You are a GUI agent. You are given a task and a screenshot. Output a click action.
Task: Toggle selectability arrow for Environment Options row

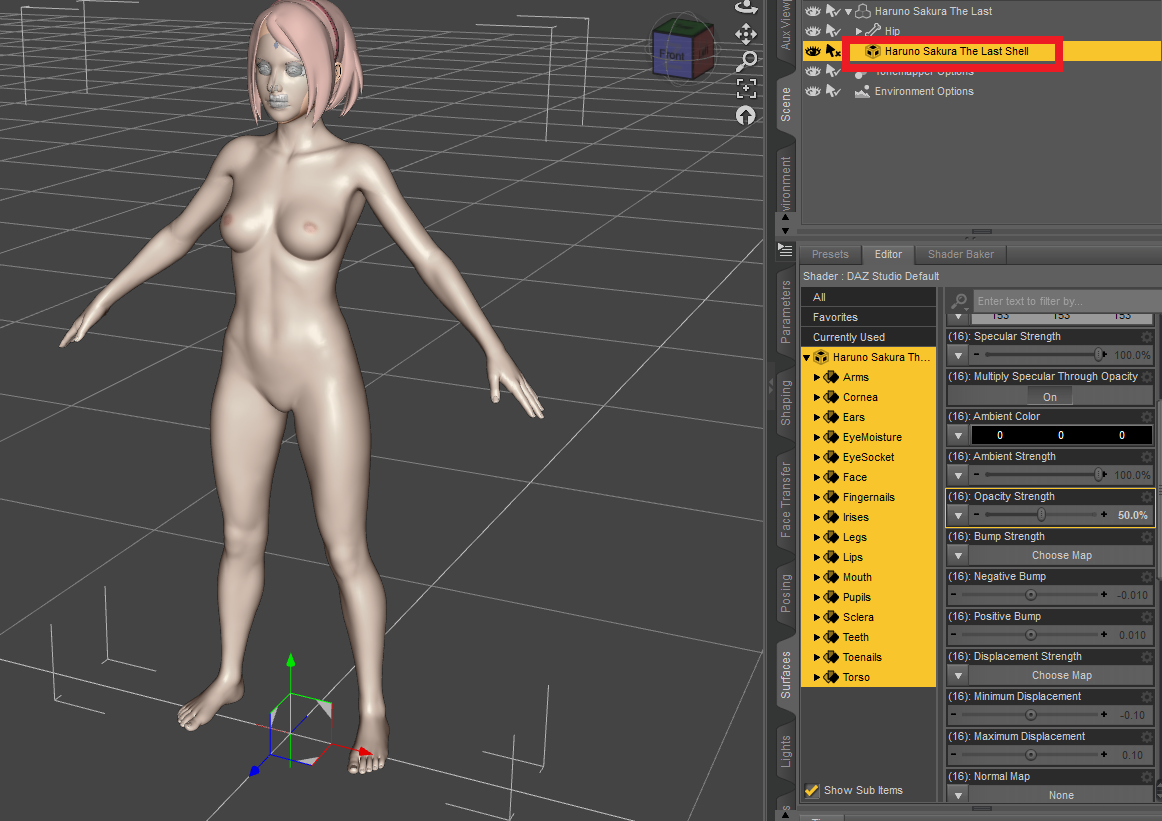pyautogui.click(x=833, y=91)
